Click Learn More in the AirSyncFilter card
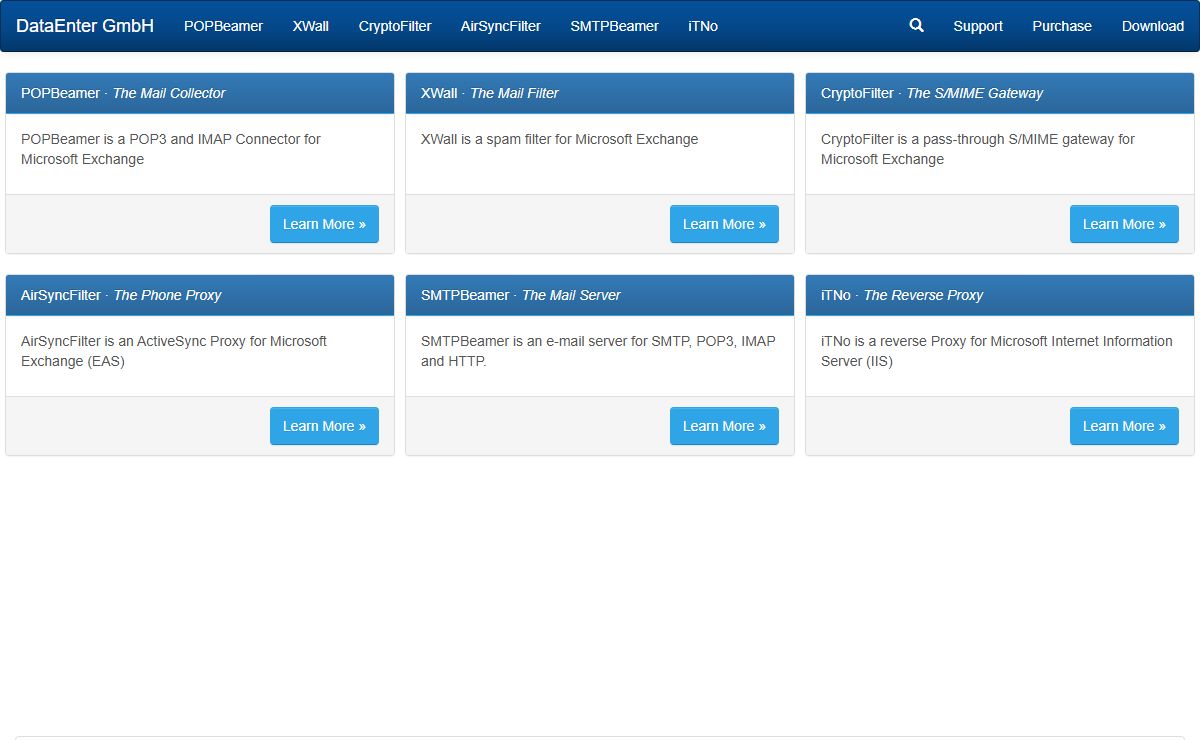 (x=324, y=426)
